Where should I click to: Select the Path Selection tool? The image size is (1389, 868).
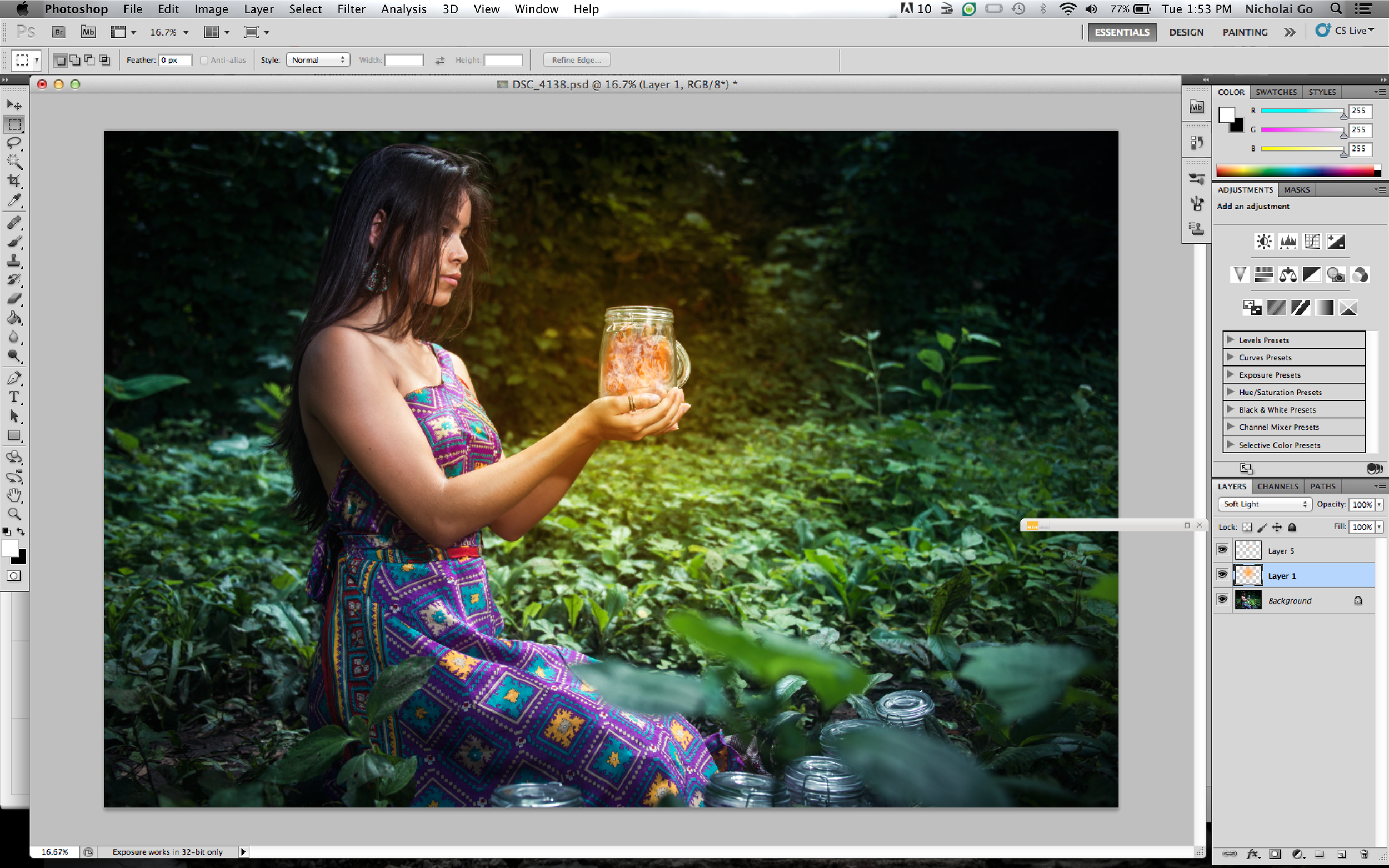click(x=14, y=416)
